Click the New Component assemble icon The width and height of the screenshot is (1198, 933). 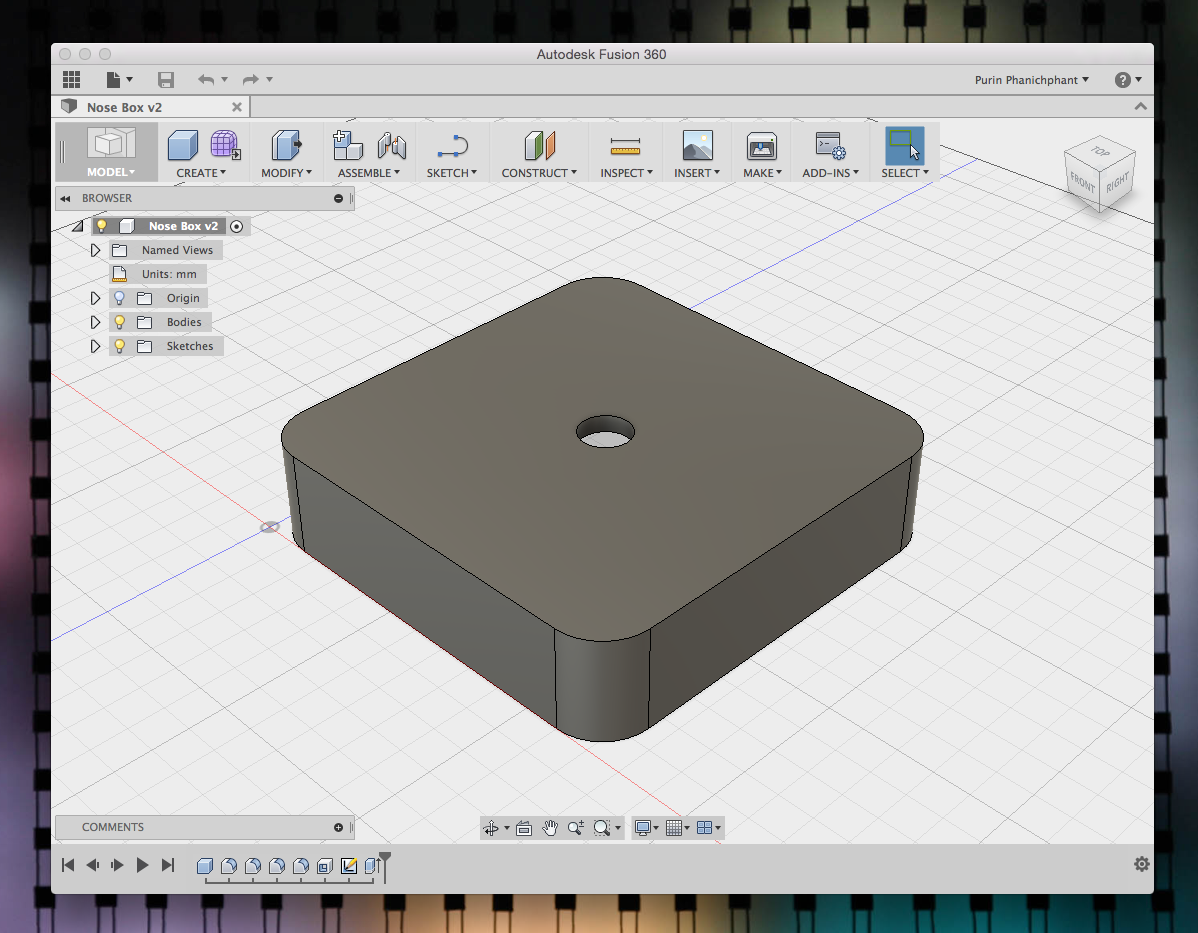coord(348,145)
